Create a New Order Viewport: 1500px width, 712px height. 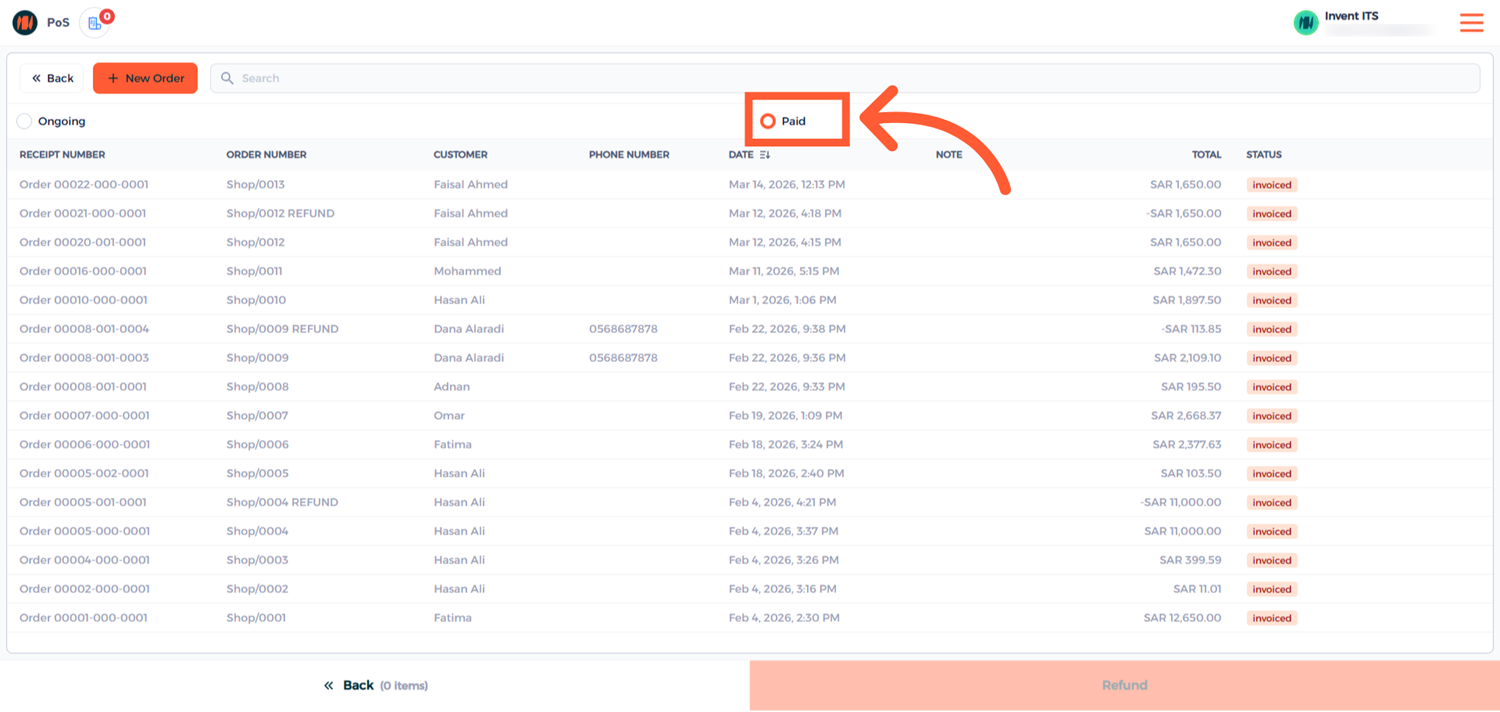coord(145,78)
